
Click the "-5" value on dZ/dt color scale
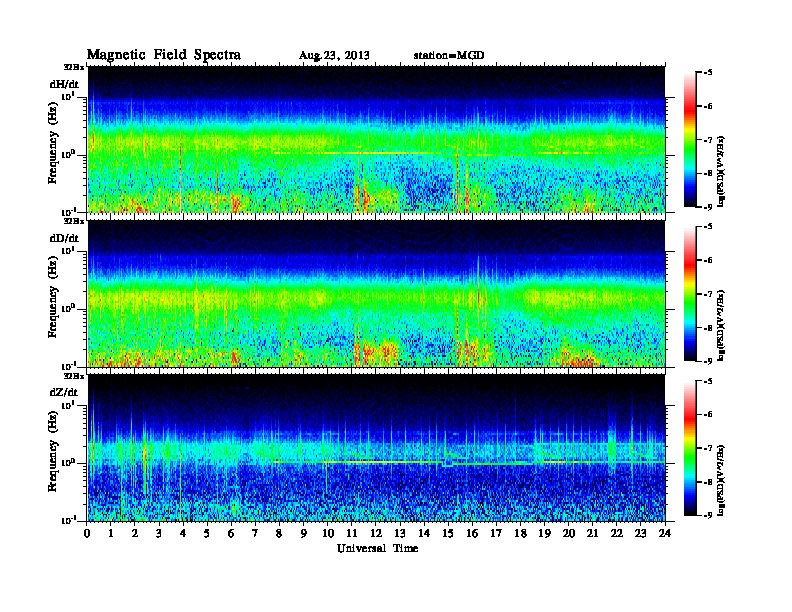coord(708,381)
